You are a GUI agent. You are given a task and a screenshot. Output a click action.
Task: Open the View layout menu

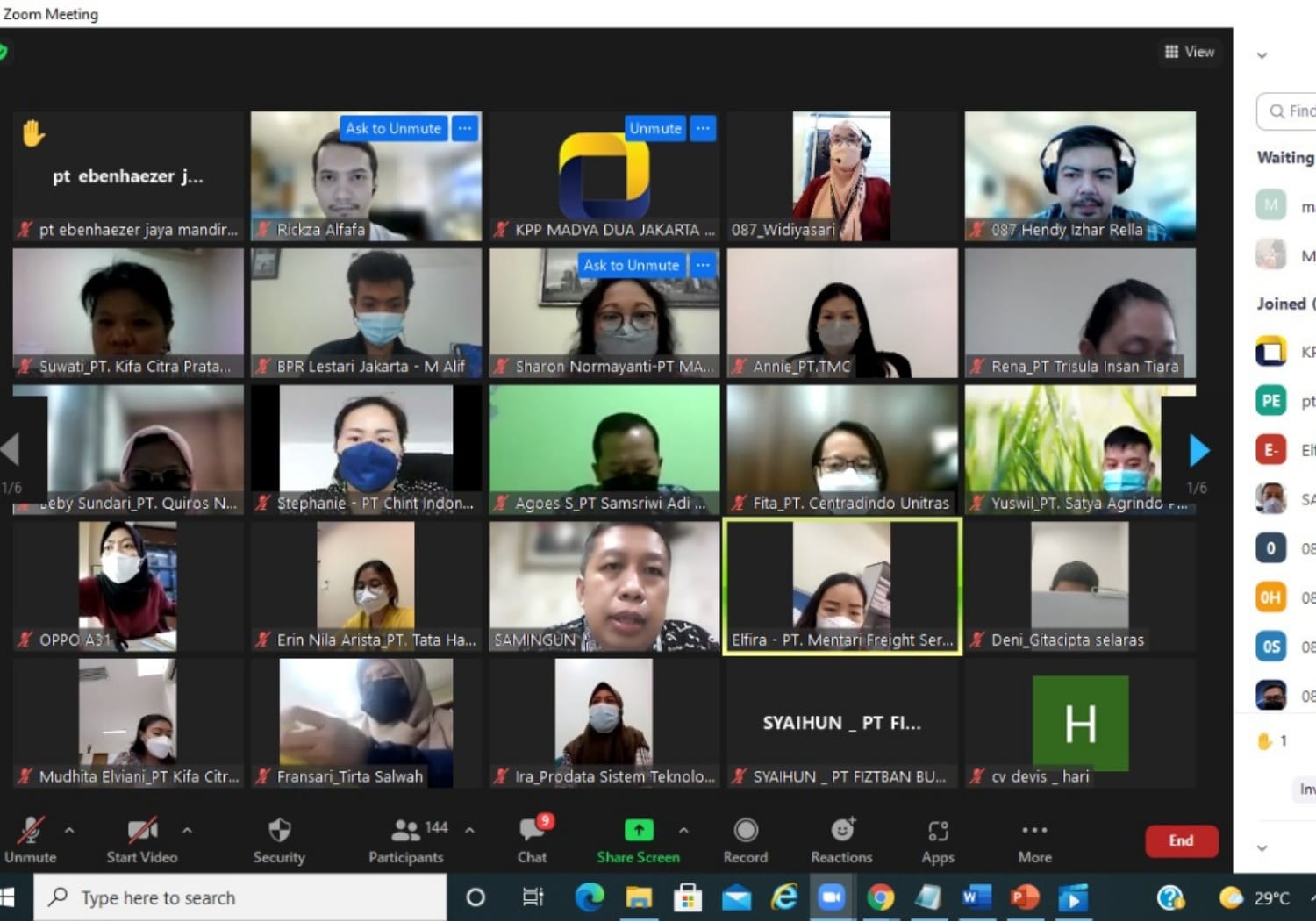[x=1190, y=52]
